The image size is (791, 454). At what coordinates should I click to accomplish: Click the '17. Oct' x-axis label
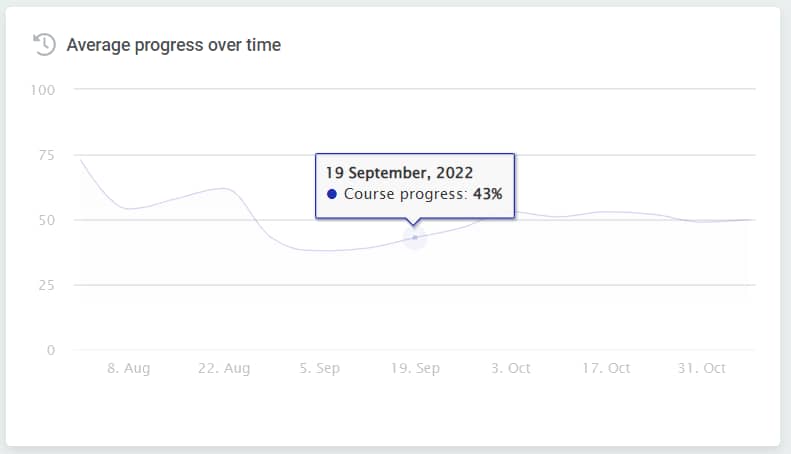click(x=606, y=368)
